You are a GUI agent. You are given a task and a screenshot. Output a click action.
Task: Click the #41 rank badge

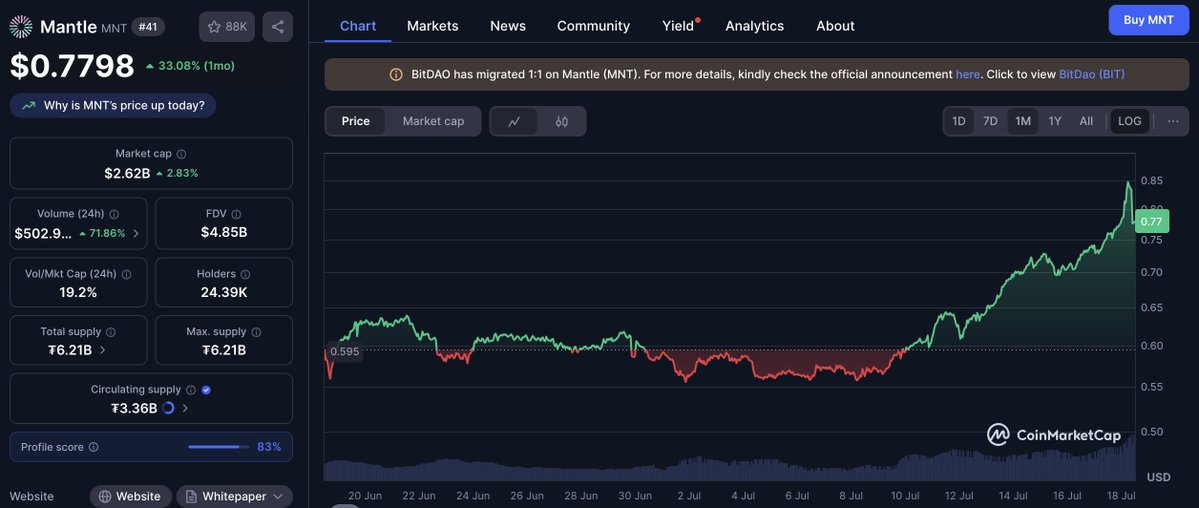148,27
